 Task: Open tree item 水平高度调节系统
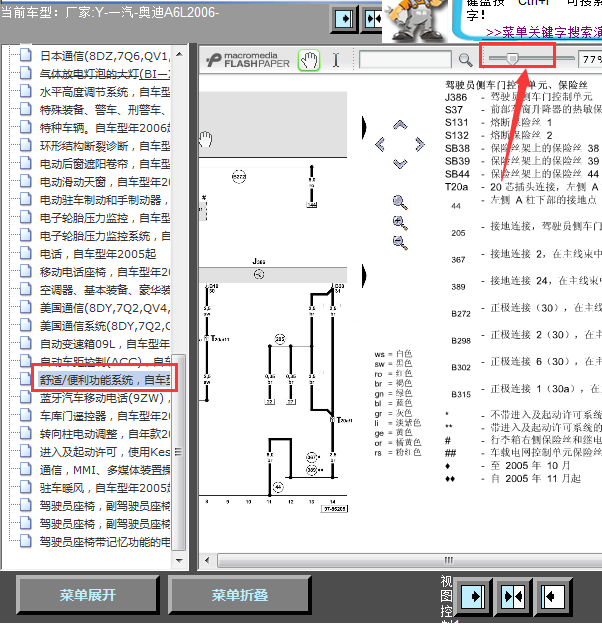[x=105, y=92]
